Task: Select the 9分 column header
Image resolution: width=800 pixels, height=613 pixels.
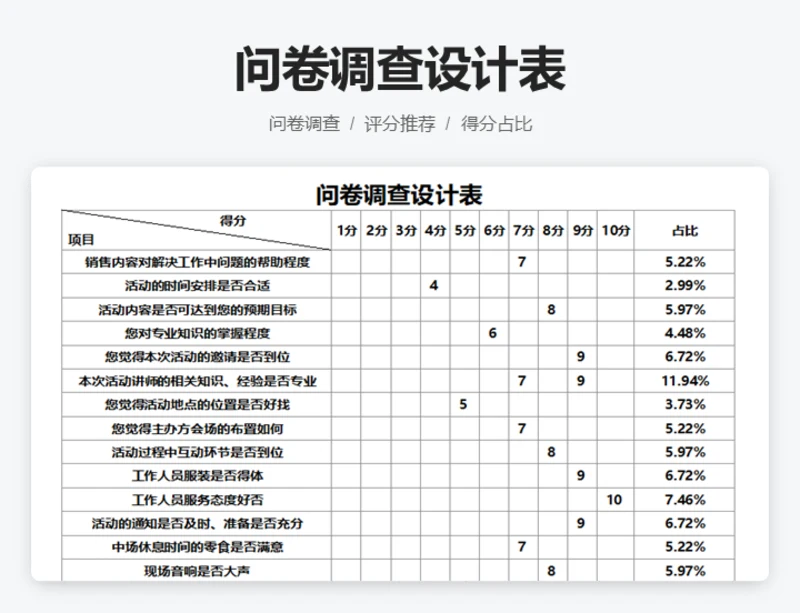Action: pos(582,231)
